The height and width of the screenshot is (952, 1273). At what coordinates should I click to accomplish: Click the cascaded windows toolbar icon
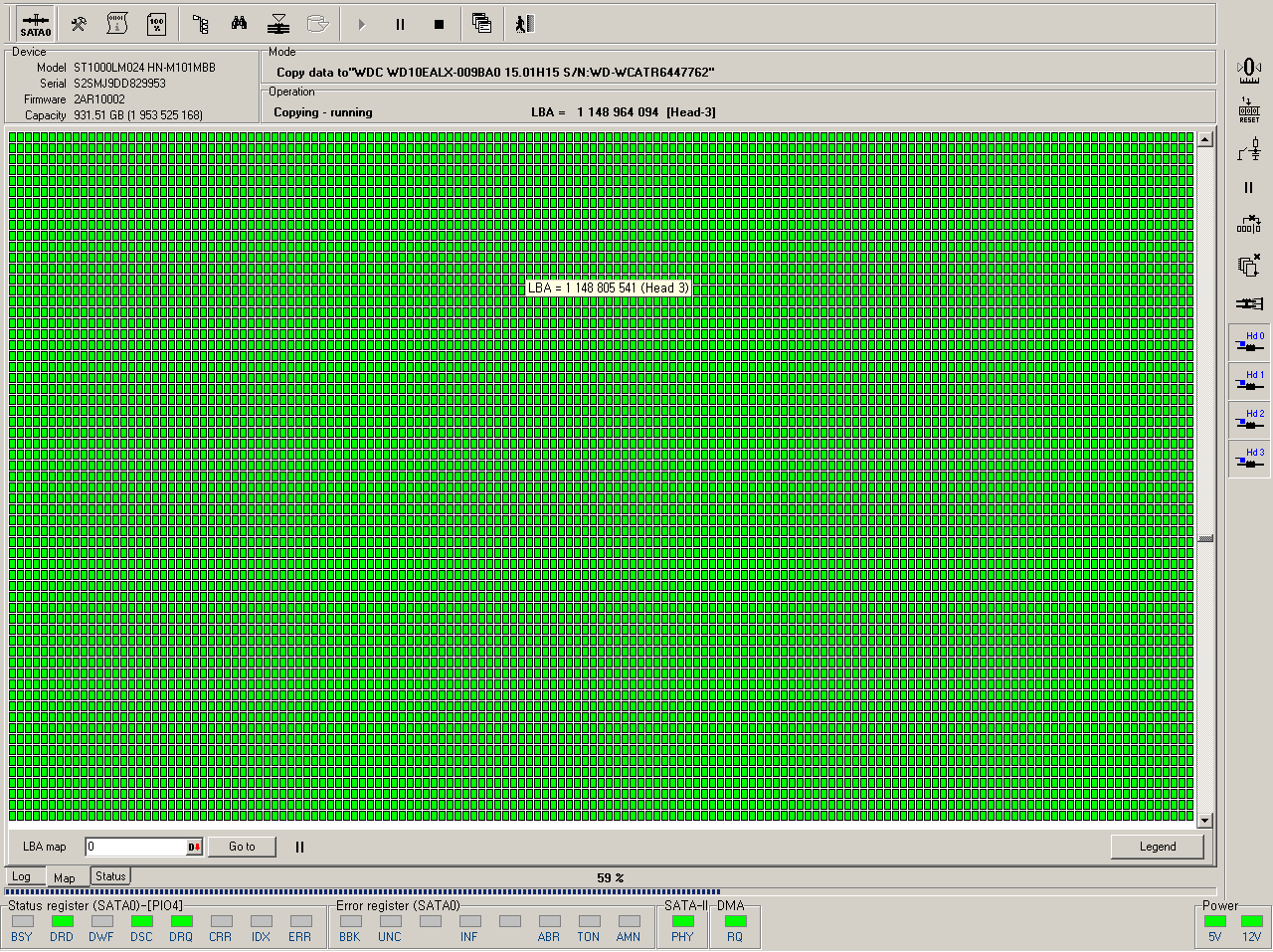(x=481, y=24)
